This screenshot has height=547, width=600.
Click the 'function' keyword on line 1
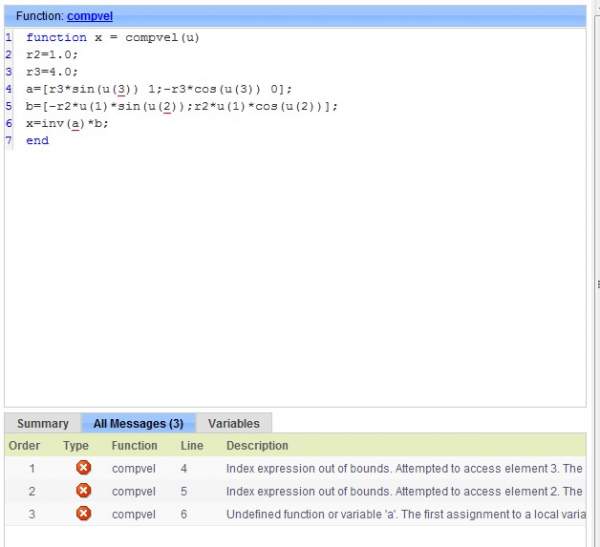pyautogui.click(x=56, y=38)
